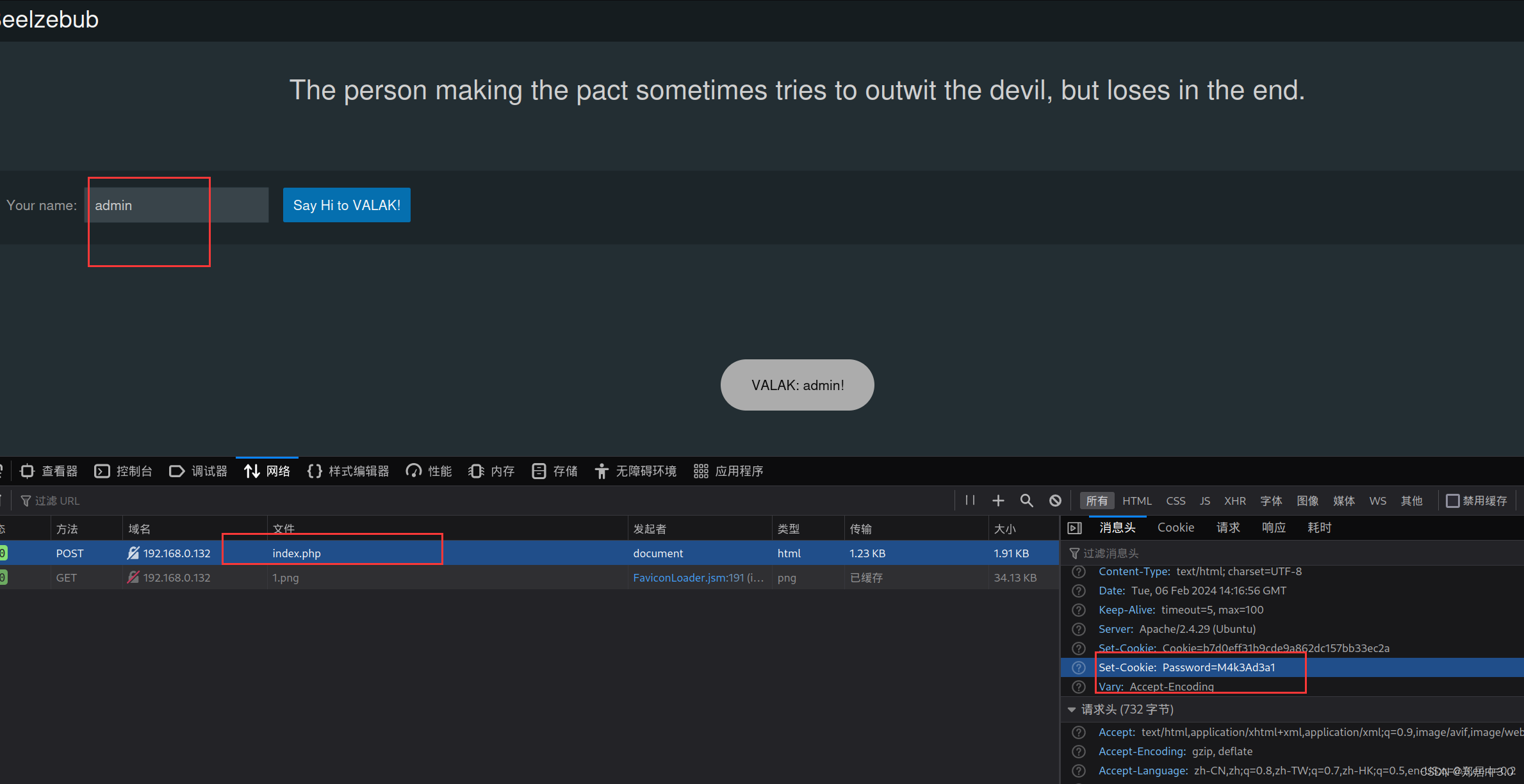Viewport: 1524px width, 784px height.
Task: Sort by Size (大小) column header
Action: click(x=1024, y=529)
